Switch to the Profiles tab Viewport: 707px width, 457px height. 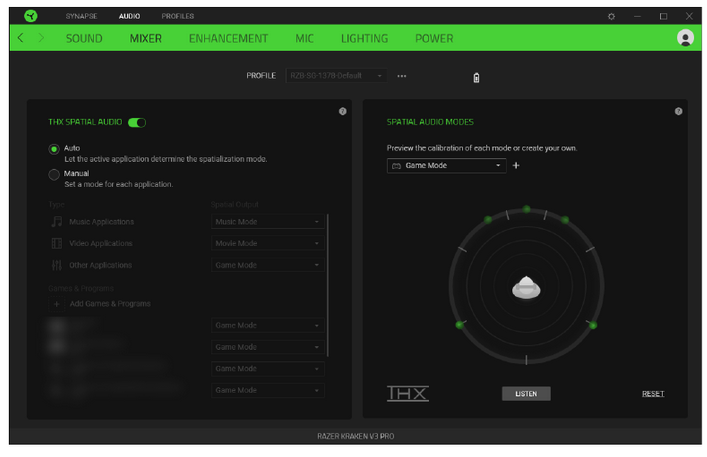click(178, 16)
